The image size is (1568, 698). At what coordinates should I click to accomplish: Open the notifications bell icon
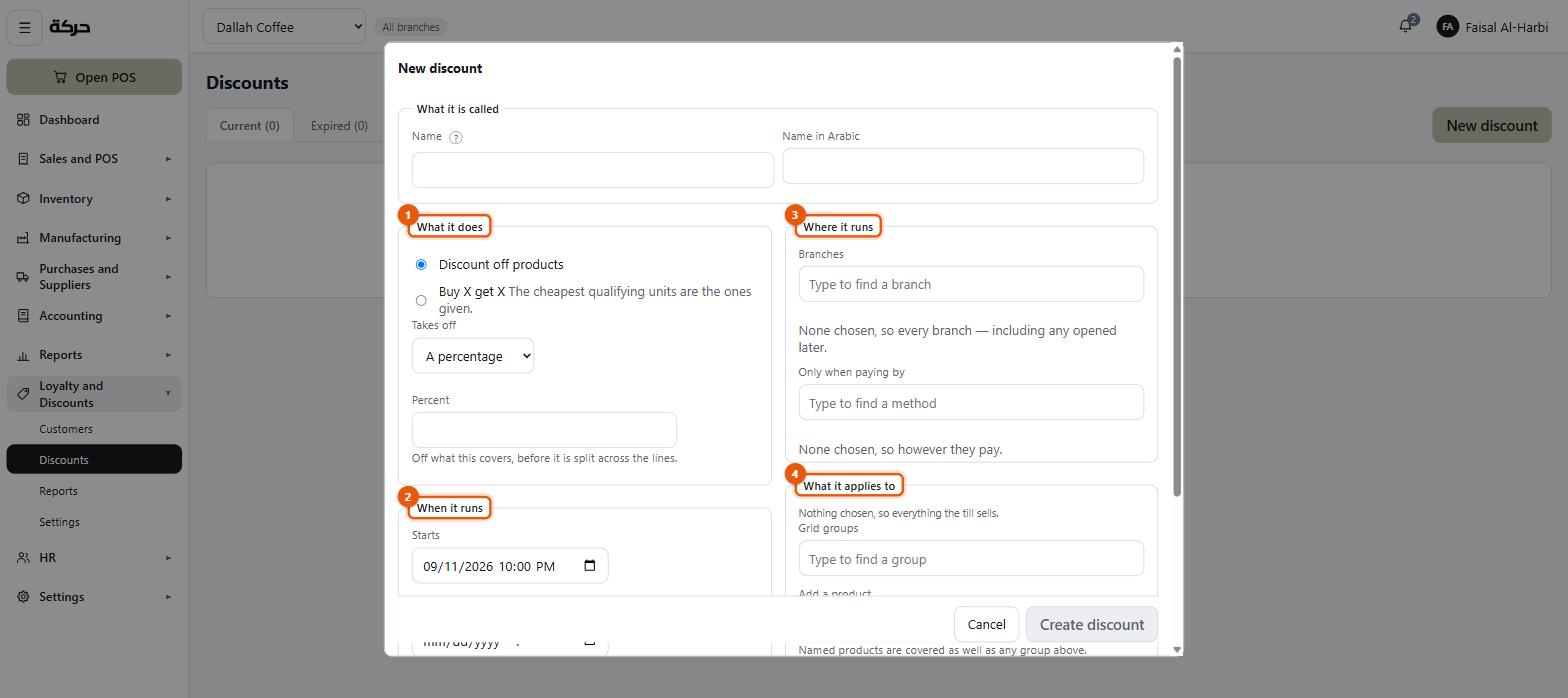[1405, 27]
